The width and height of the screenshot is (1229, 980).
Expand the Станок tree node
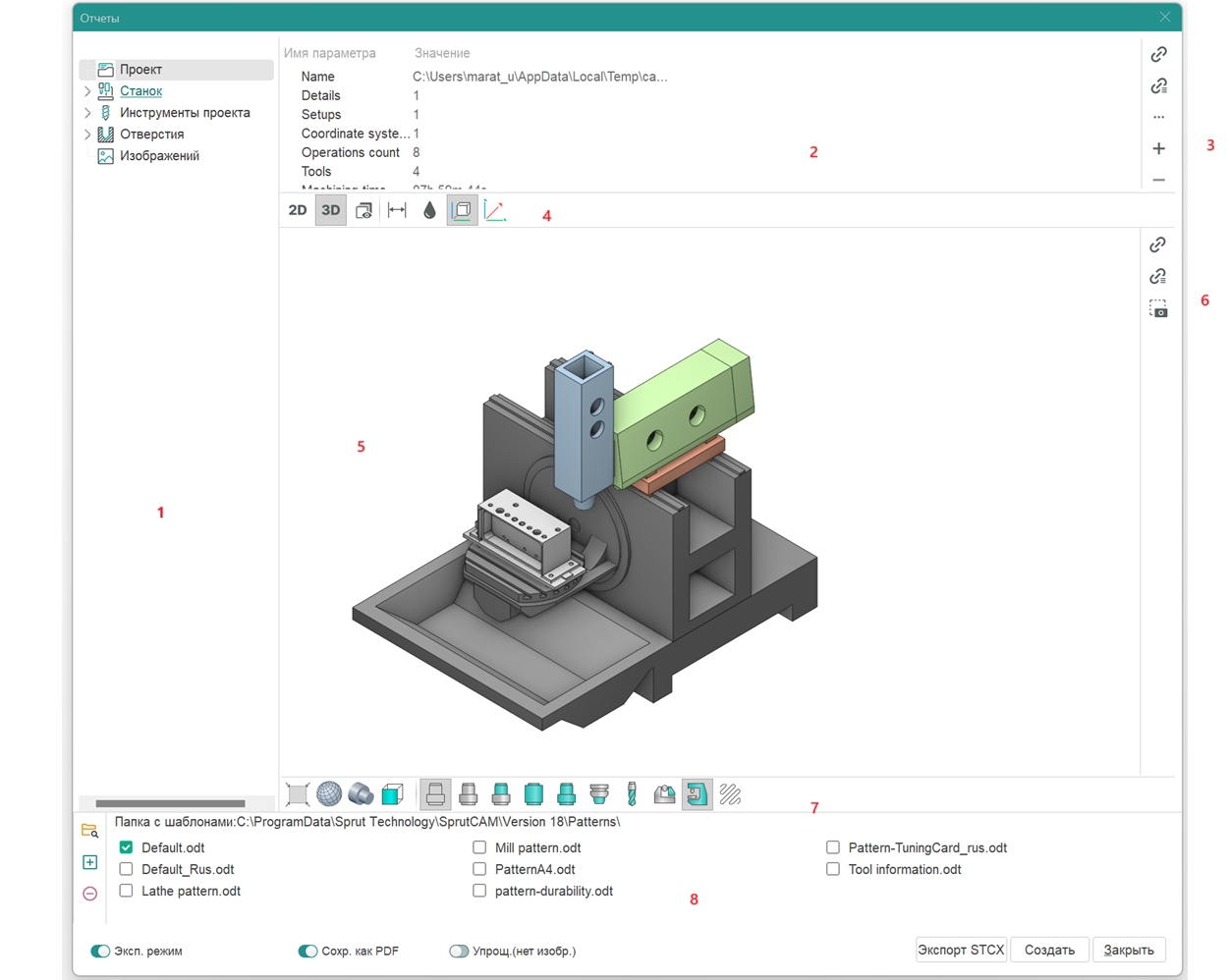(87, 91)
